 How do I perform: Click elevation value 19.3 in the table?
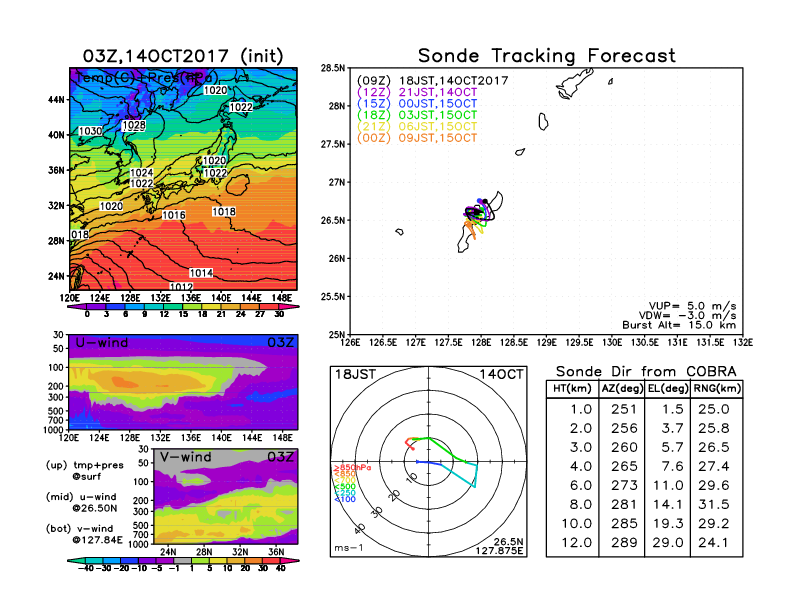tap(668, 524)
